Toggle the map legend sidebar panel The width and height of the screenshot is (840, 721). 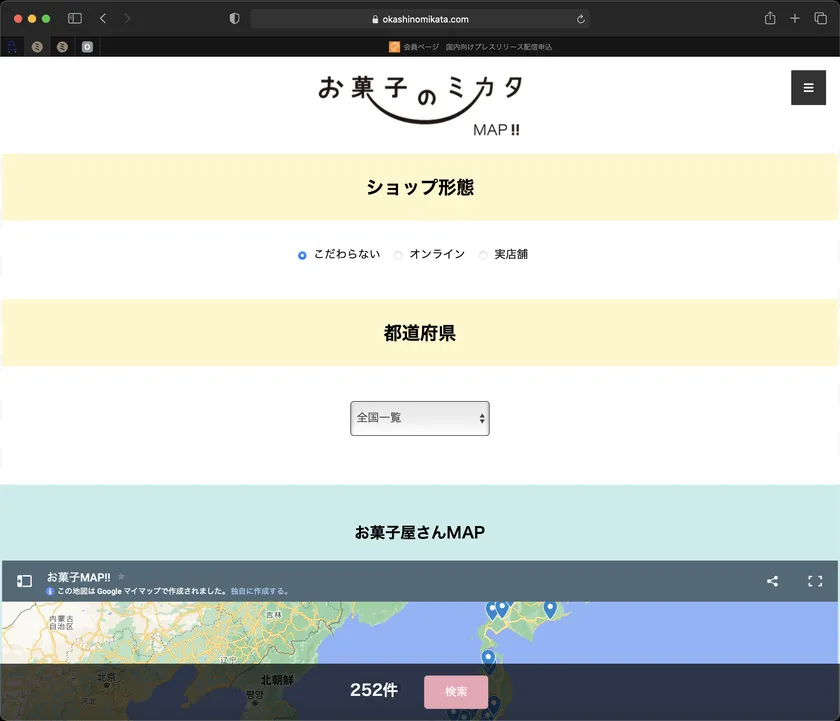point(24,581)
